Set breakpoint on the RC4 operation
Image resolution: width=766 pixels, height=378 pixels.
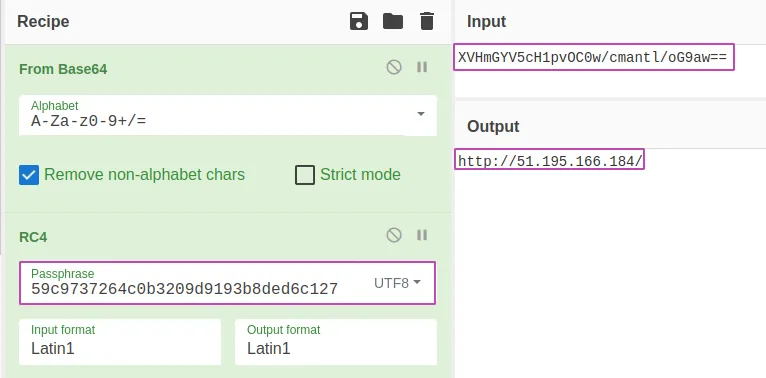pos(422,235)
